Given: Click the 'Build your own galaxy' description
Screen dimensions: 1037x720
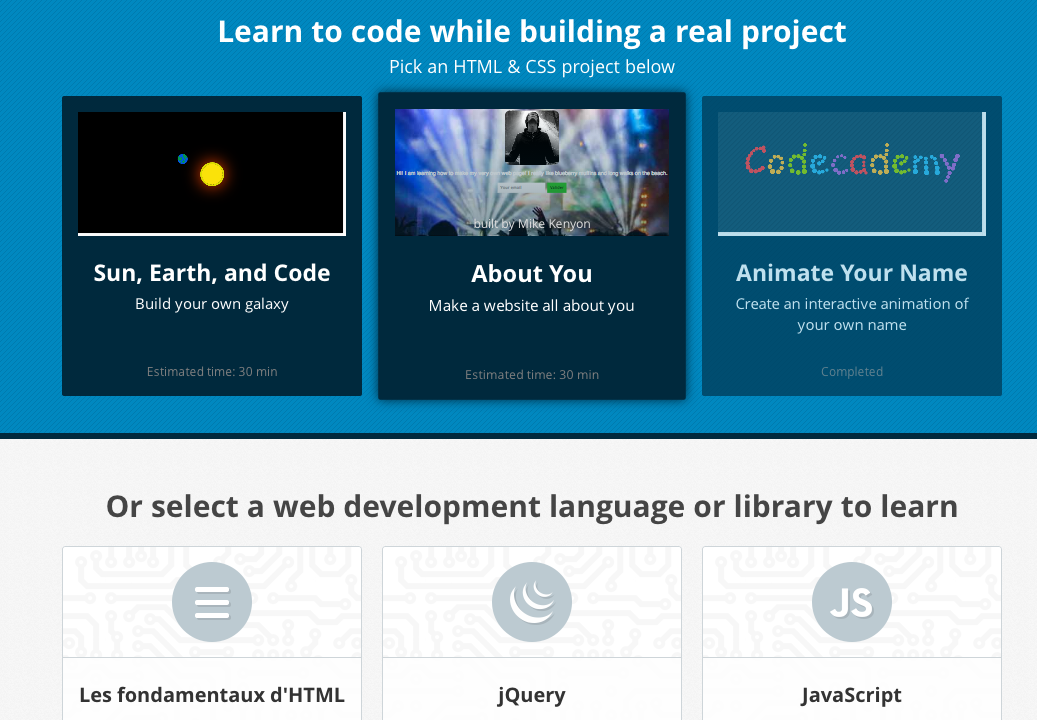Looking at the screenshot, I should [x=212, y=304].
